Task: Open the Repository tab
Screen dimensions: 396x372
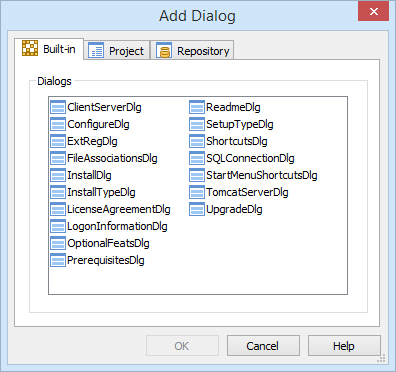Action: pos(192,50)
